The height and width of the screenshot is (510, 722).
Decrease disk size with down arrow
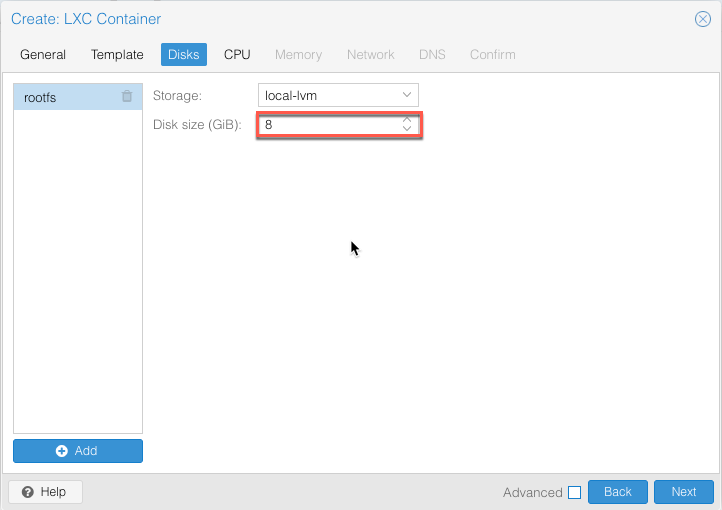coord(407,129)
